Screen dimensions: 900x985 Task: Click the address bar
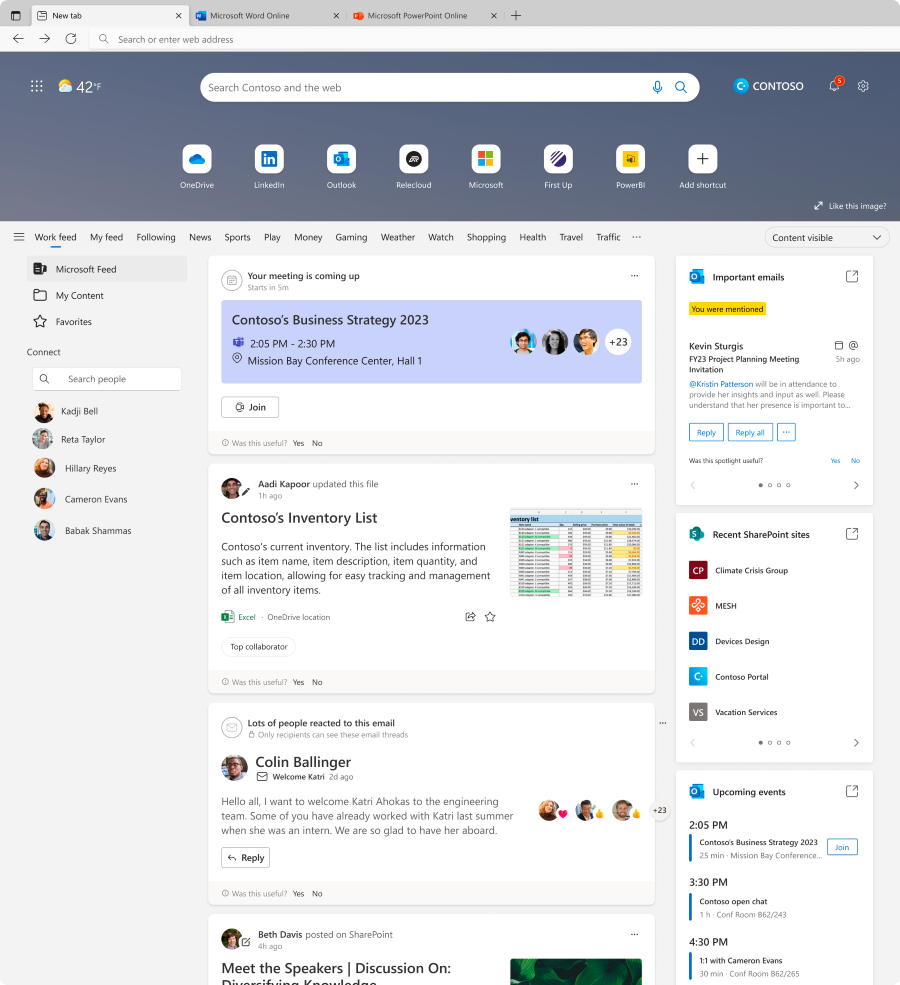493,39
